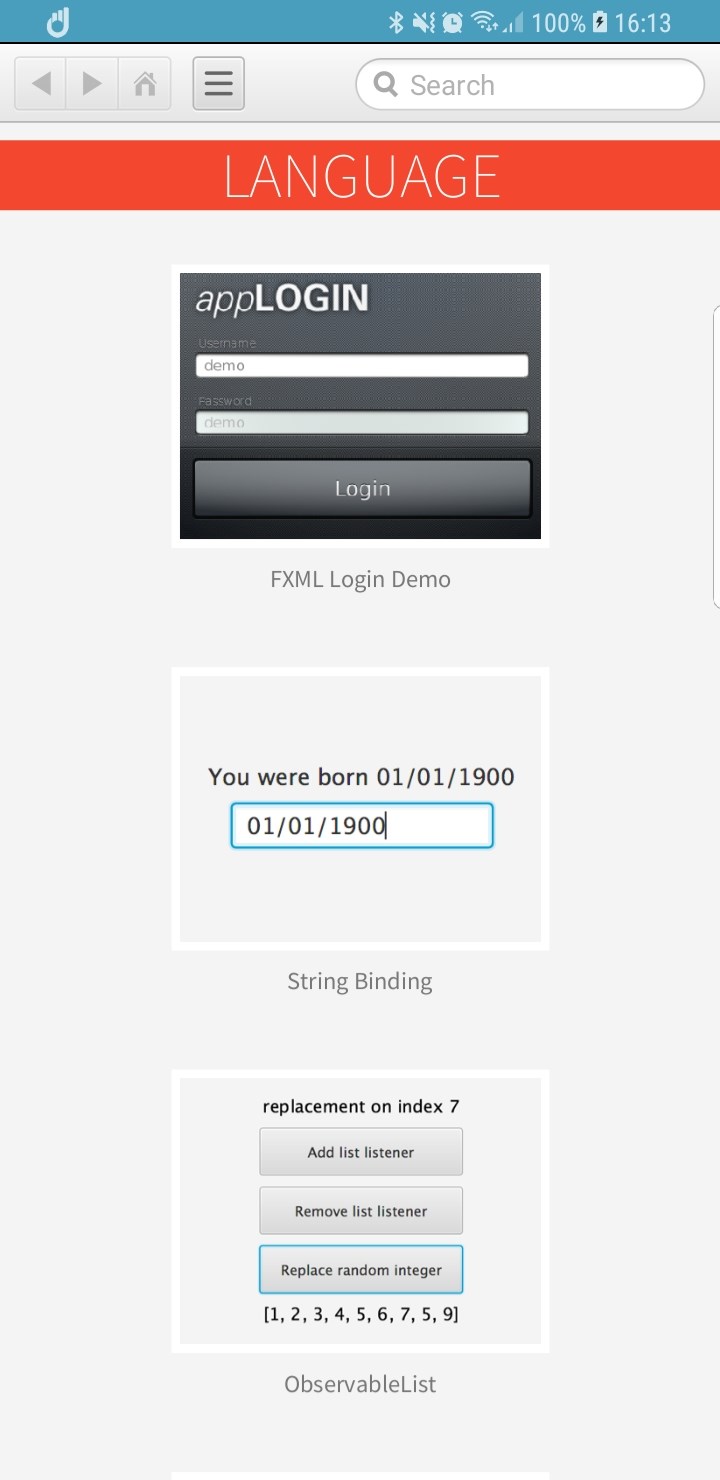The width and height of the screenshot is (720, 1480).
Task: Open the FXML Login Demo thumbnail
Action: (360, 406)
